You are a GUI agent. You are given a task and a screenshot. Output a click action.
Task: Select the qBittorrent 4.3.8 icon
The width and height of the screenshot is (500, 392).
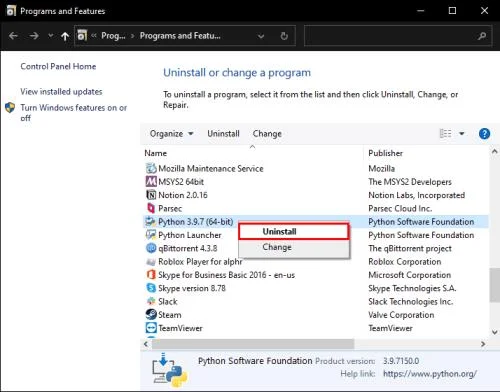pos(151,248)
